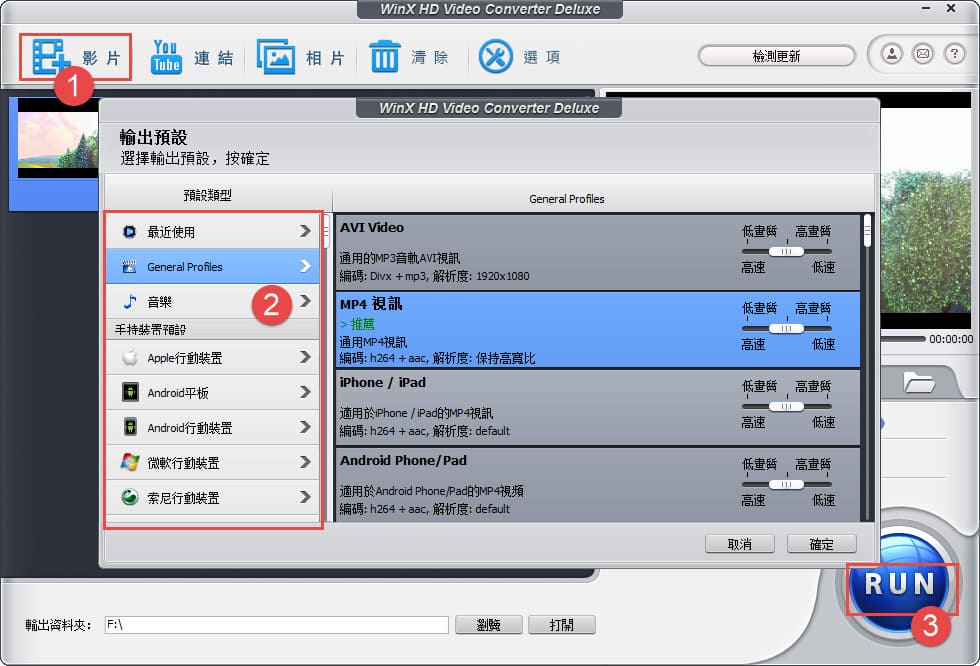Expand the 最近使用 category arrow
The height and width of the screenshot is (666, 980).
click(x=305, y=231)
